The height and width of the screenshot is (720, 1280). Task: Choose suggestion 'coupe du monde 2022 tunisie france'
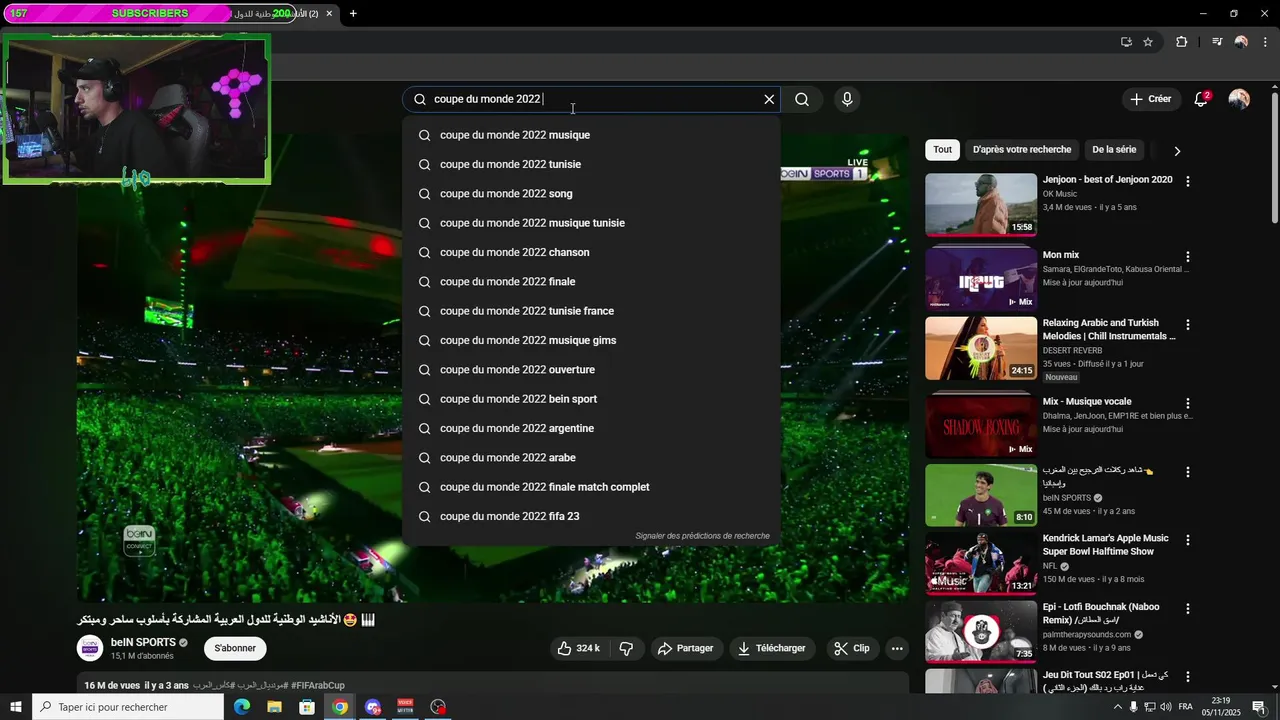pyautogui.click(x=591, y=311)
